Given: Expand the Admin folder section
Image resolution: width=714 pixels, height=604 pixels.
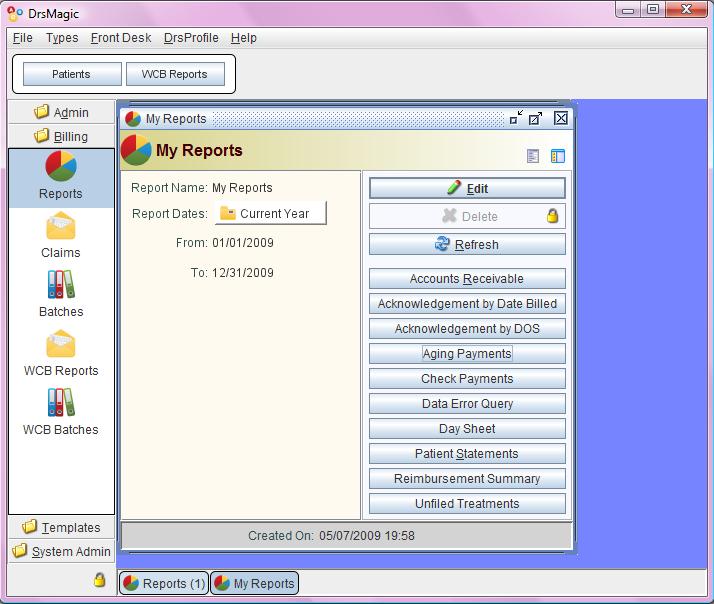Looking at the screenshot, I should coord(61,112).
